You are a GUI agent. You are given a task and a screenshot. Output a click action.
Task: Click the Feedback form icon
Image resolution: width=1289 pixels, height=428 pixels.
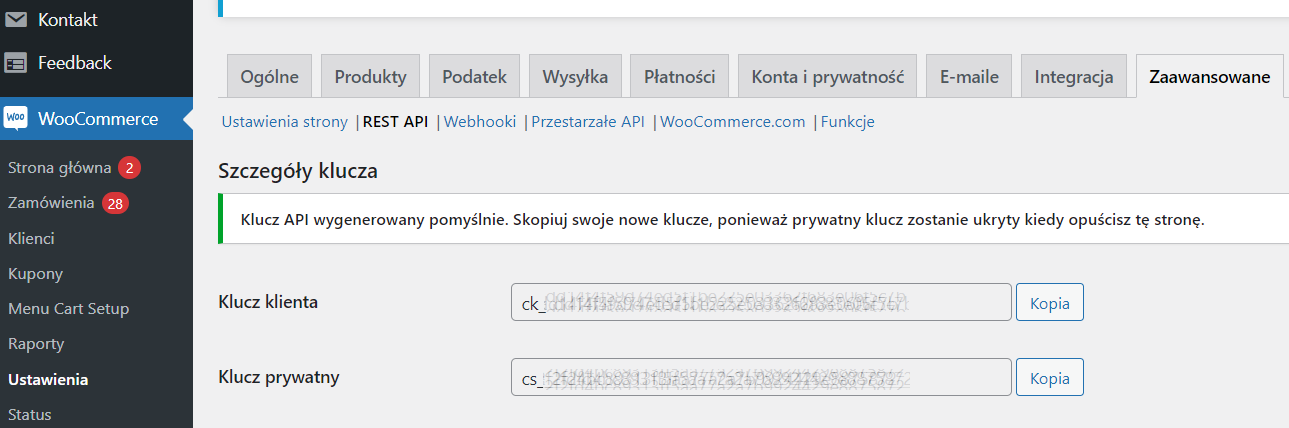[16, 63]
